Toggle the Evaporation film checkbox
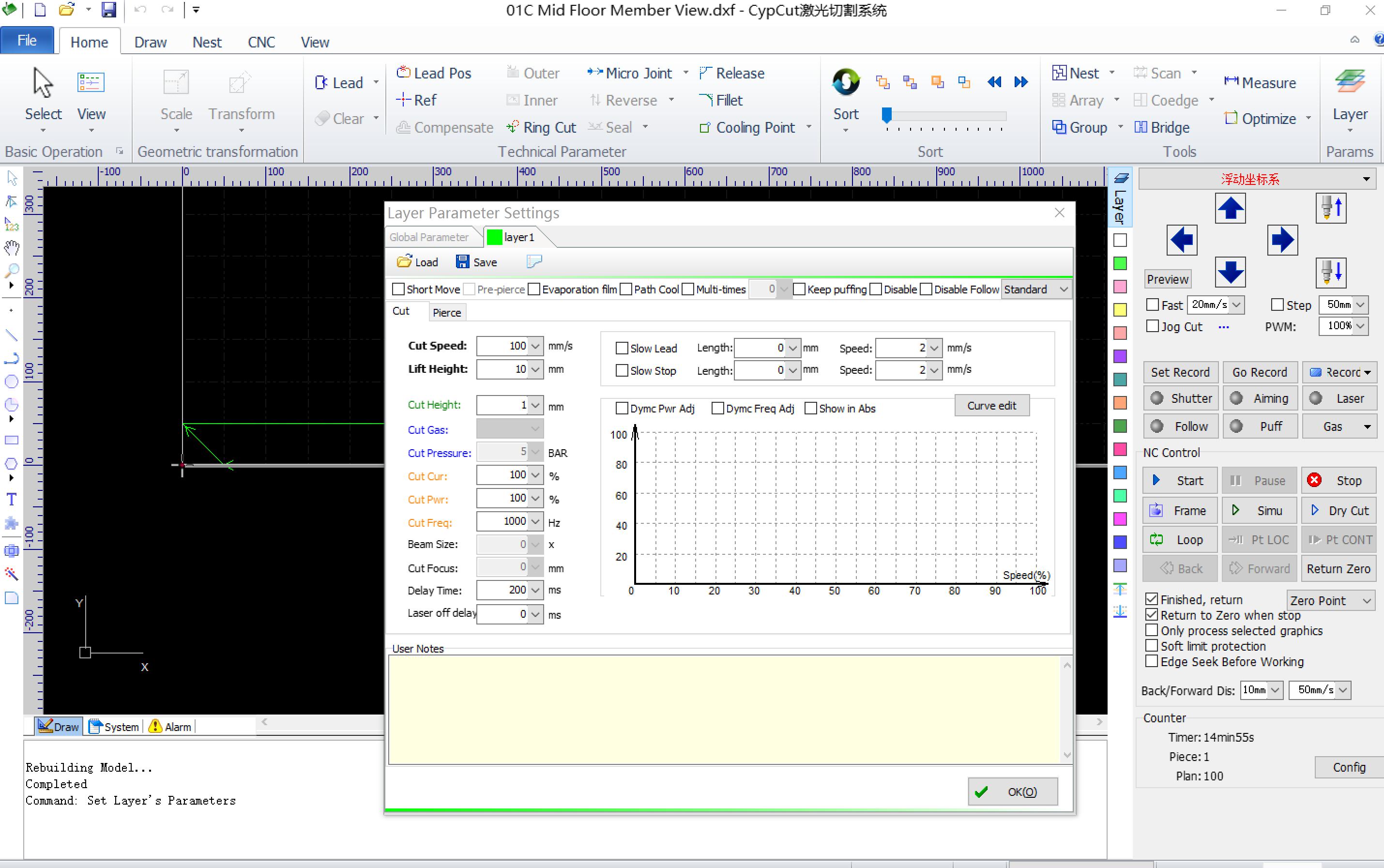Viewport: 1384px width, 868px height. tap(534, 289)
